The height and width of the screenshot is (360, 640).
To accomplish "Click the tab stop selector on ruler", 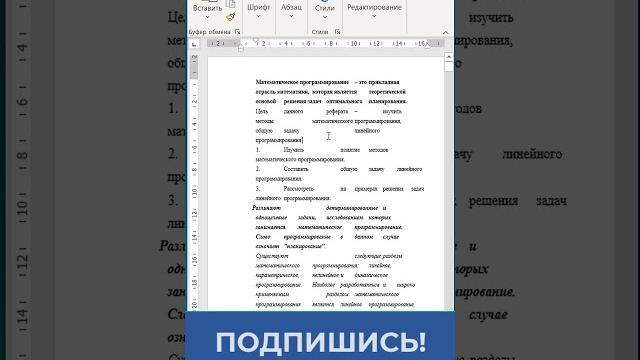I will 194,44.
